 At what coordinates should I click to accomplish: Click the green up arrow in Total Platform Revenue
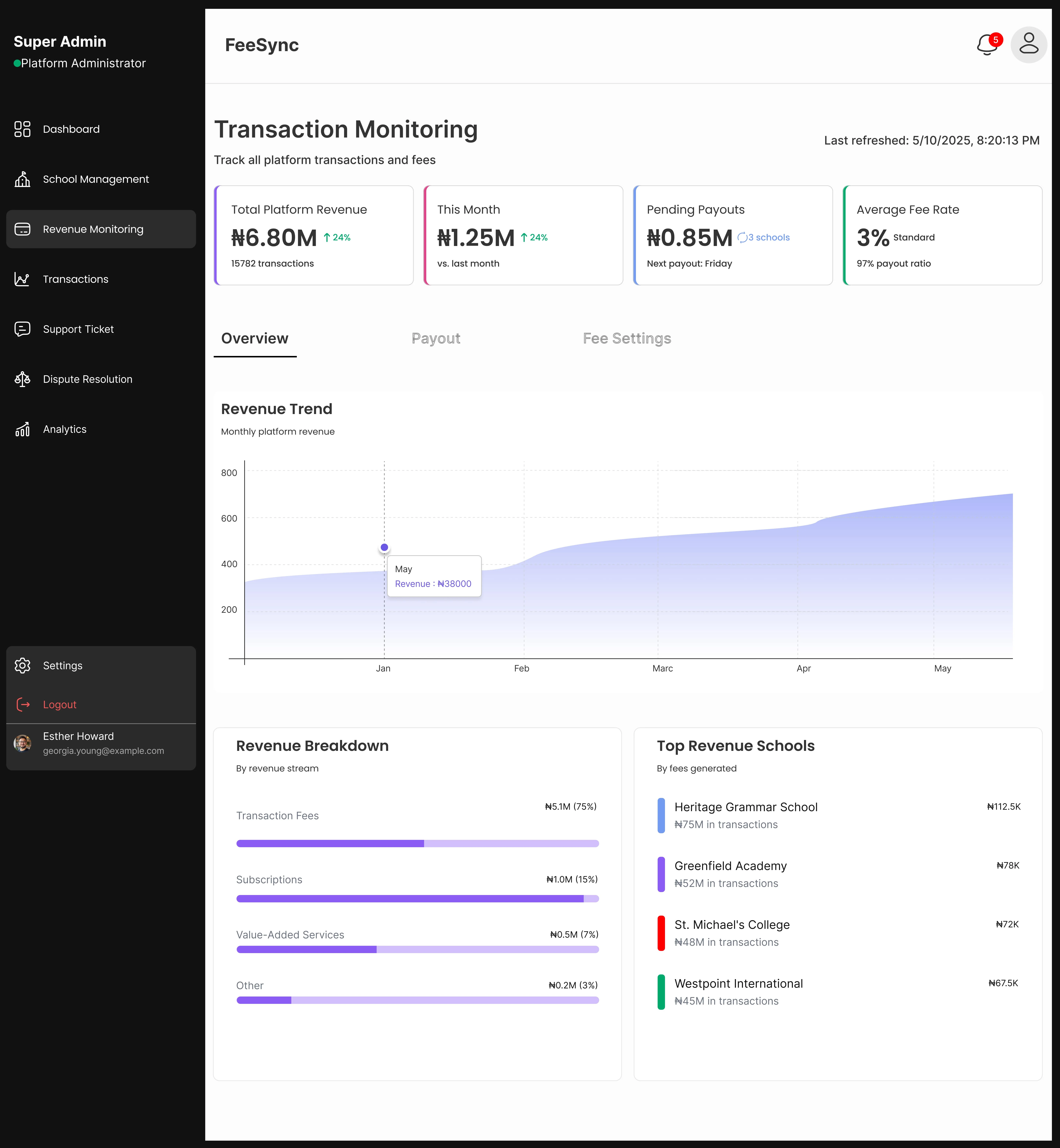pos(327,237)
